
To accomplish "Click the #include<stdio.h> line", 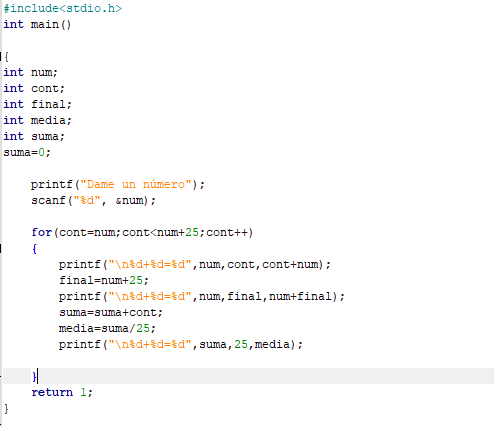I will [x=63, y=8].
